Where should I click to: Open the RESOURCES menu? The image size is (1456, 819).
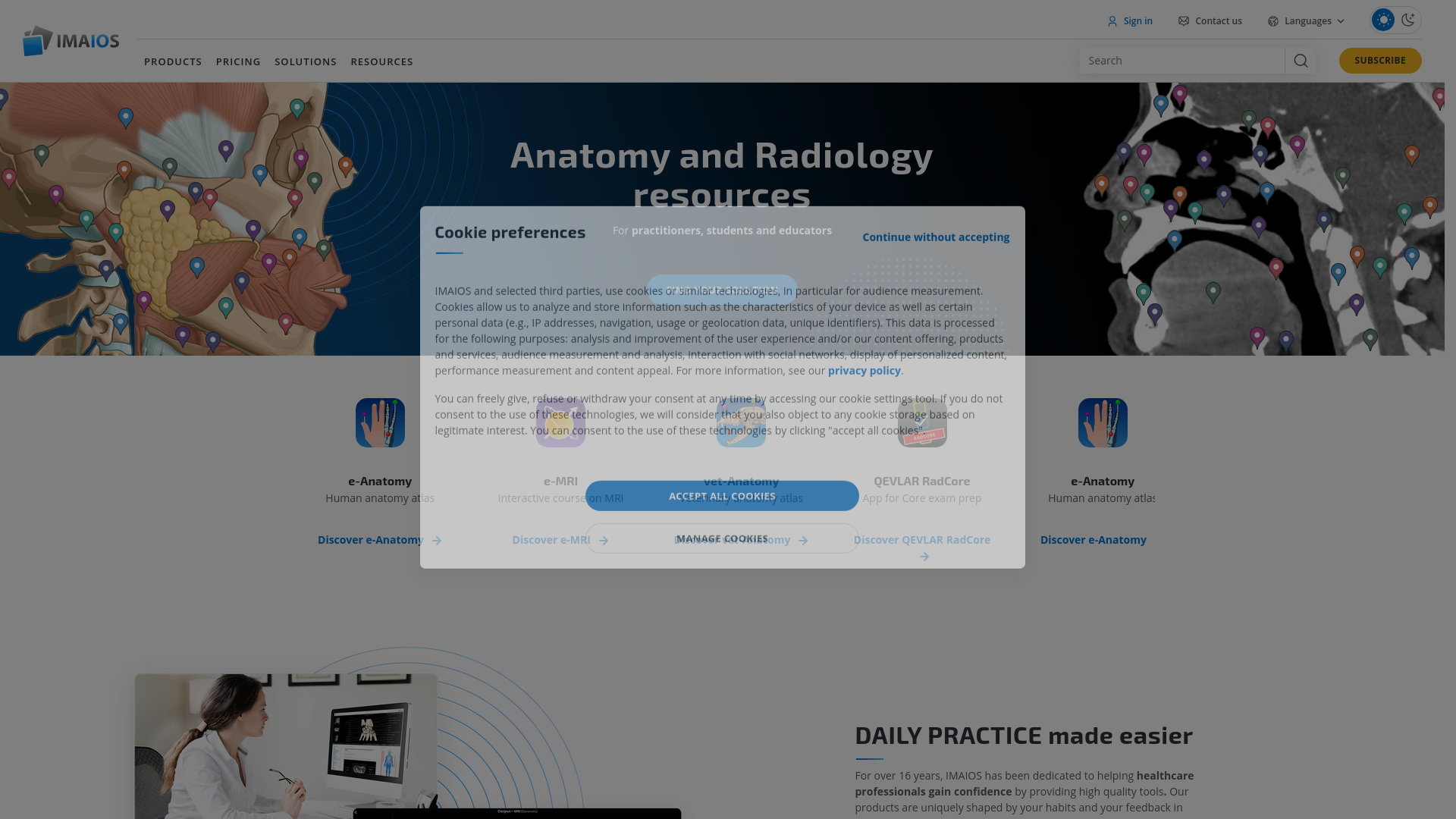click(x=381, y=61)
